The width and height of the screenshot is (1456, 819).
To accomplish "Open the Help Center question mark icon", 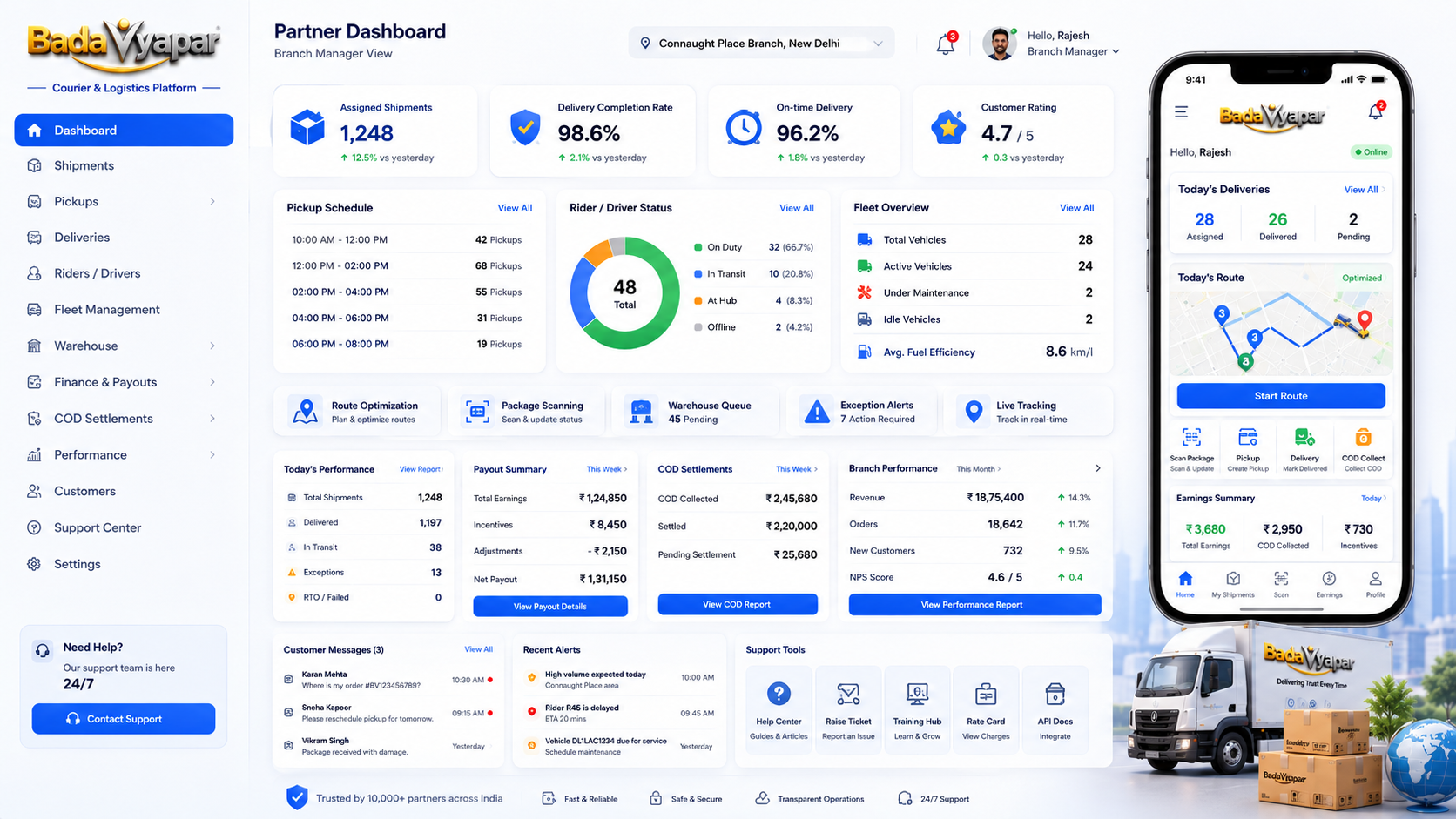I will 779,694.
